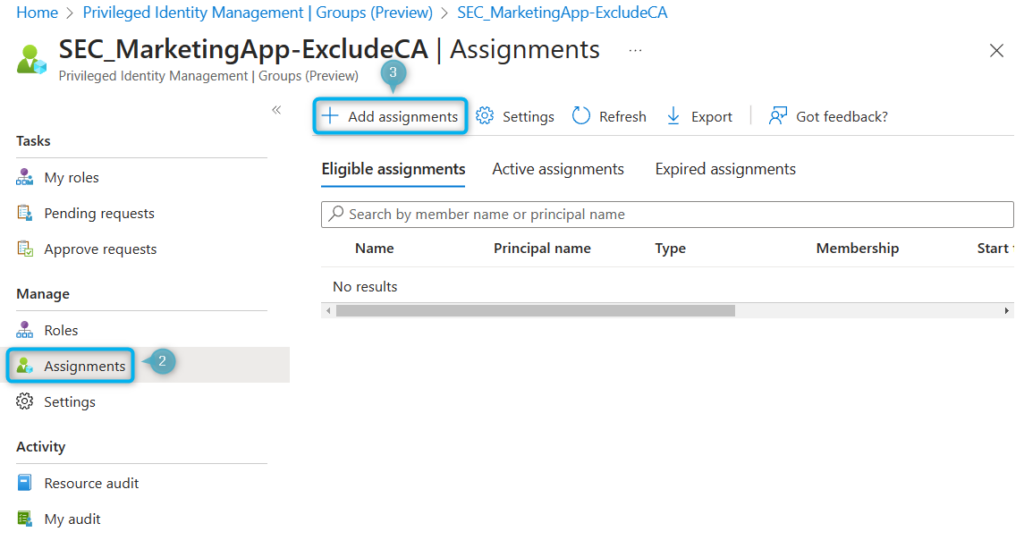The width and height of the screenshot is (1024, 557).
Task: Switch to Active assignments tab
Action: [x=558, y=169]
